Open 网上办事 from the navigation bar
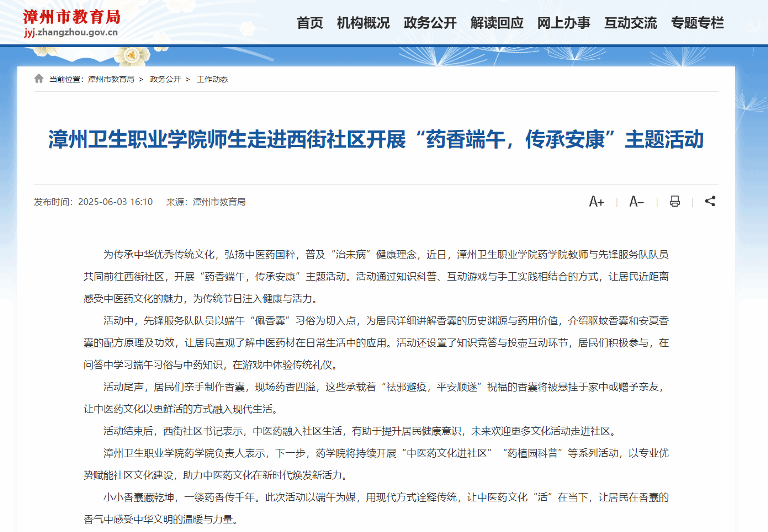Screen dimensions: 768x532 tap(563, 23)
